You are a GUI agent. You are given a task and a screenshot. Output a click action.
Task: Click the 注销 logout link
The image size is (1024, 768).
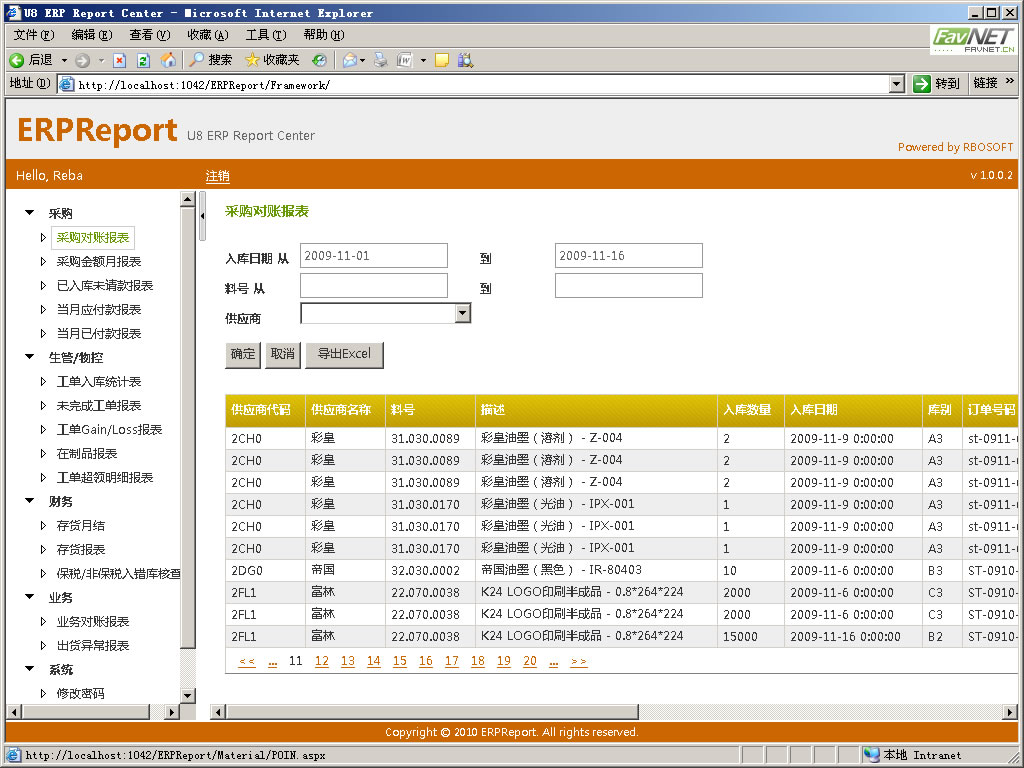[217, 176]
